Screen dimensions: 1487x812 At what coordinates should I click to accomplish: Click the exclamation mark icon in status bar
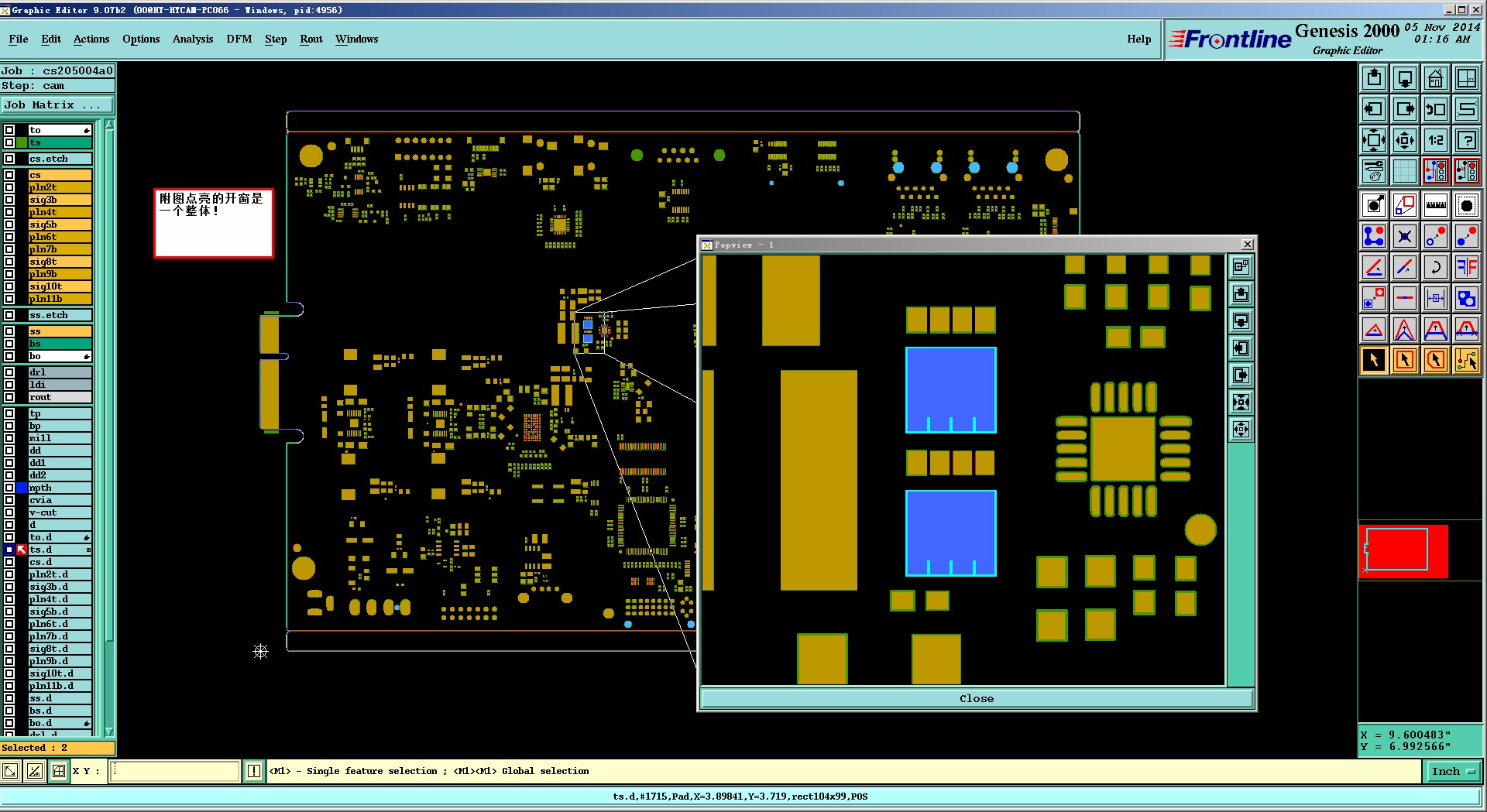click(254, 771)
